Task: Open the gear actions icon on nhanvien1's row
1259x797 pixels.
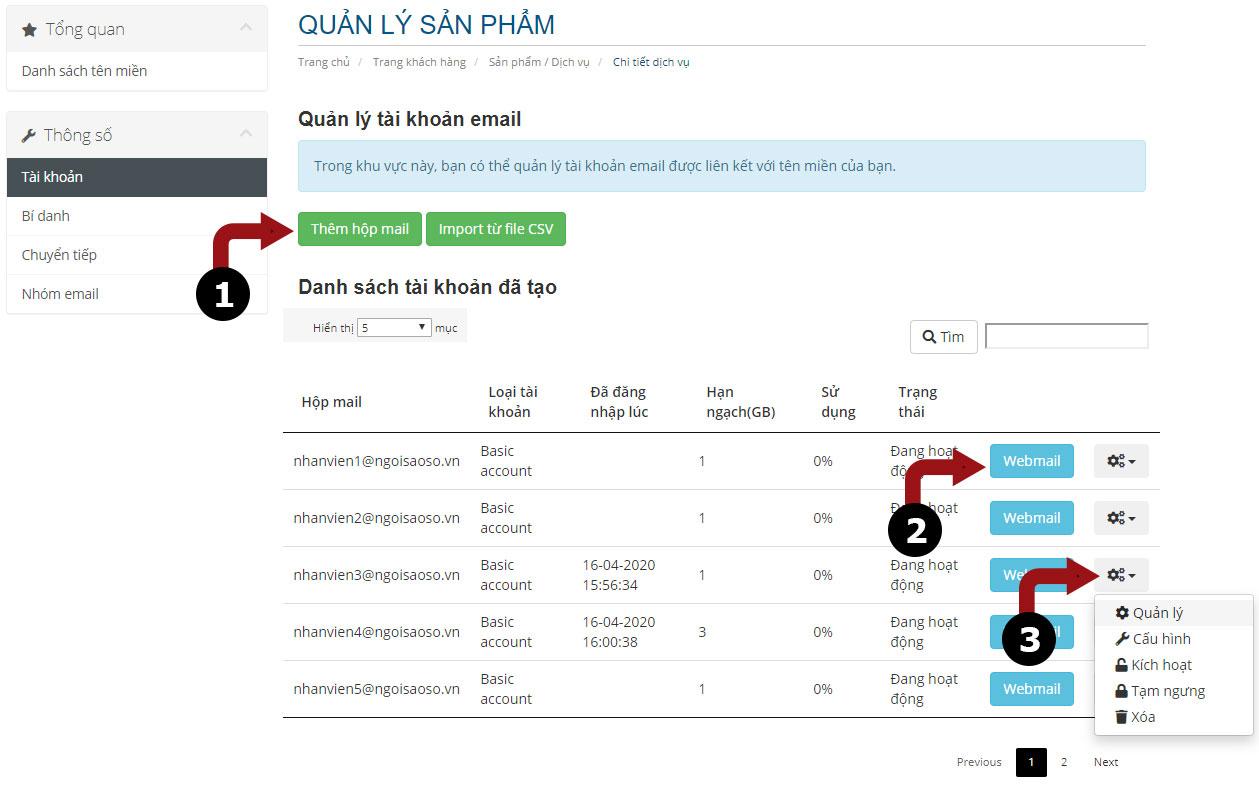Action: [x=1120, y=461]
